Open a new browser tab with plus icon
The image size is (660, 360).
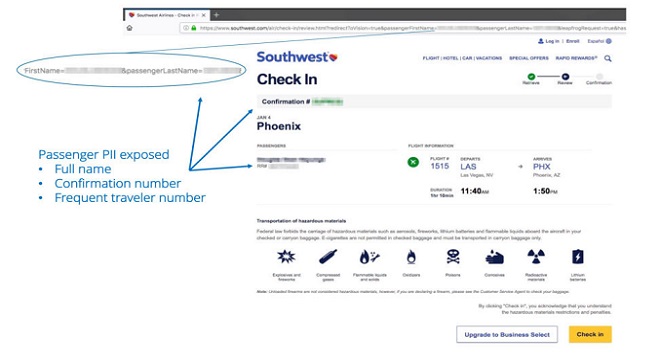tap(216, 15)
